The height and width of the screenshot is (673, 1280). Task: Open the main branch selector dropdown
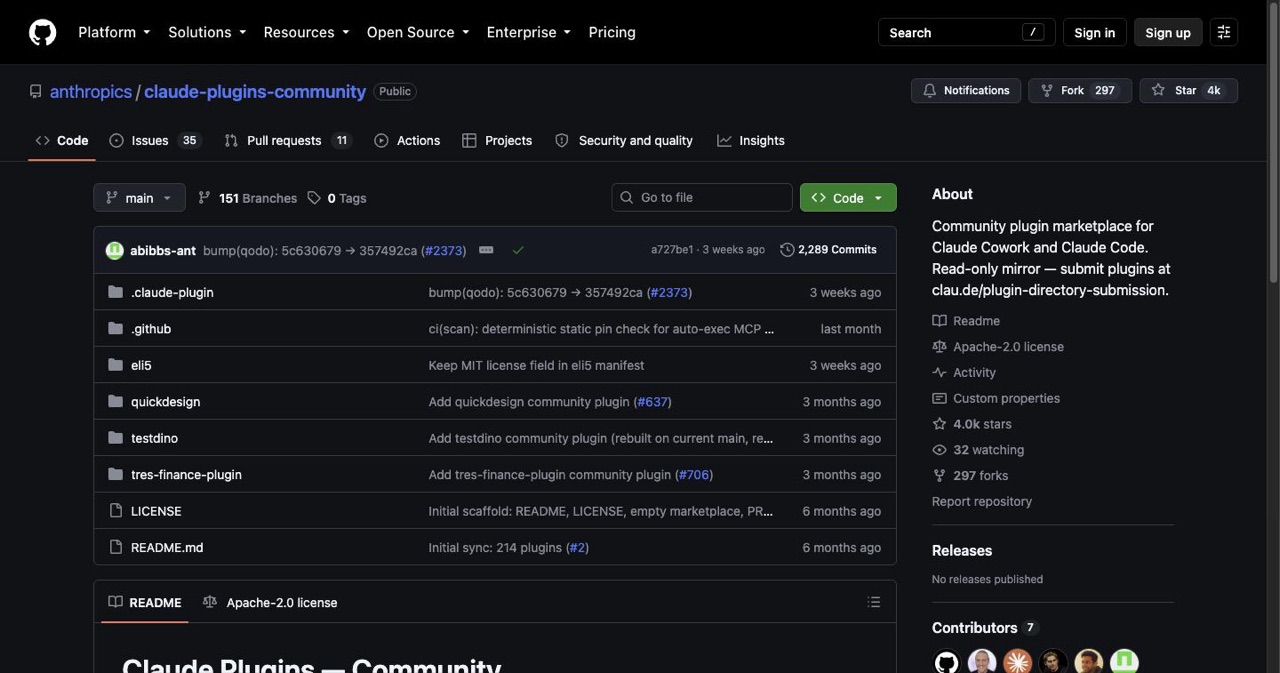139,198
